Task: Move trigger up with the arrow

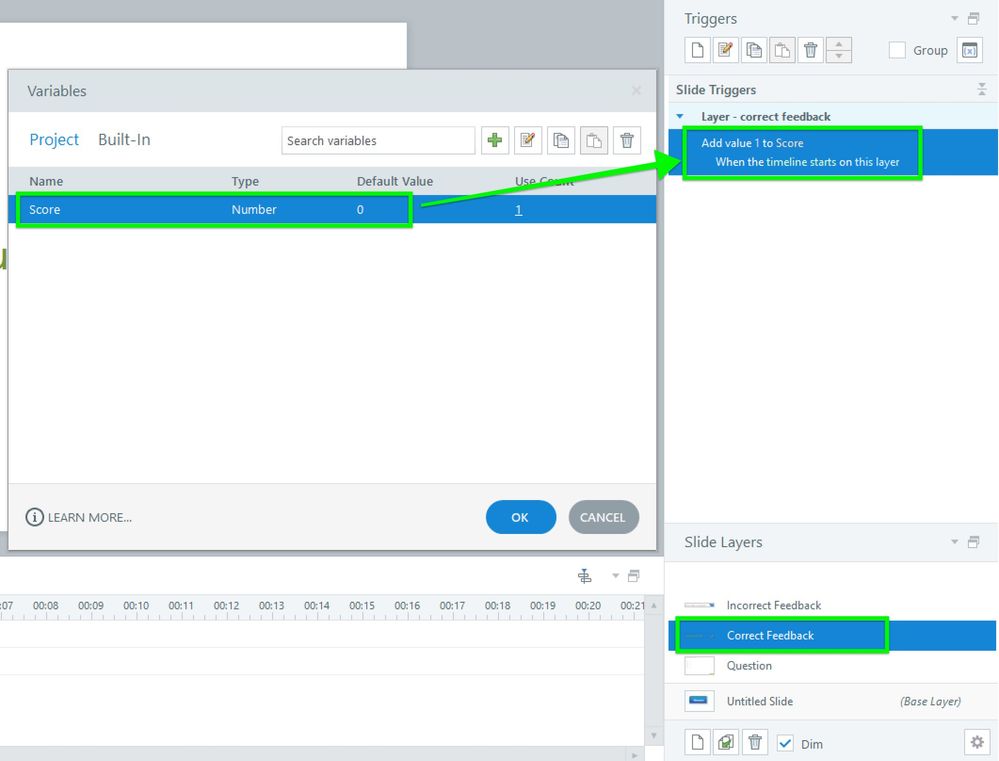Action: (x=838, y=44)
